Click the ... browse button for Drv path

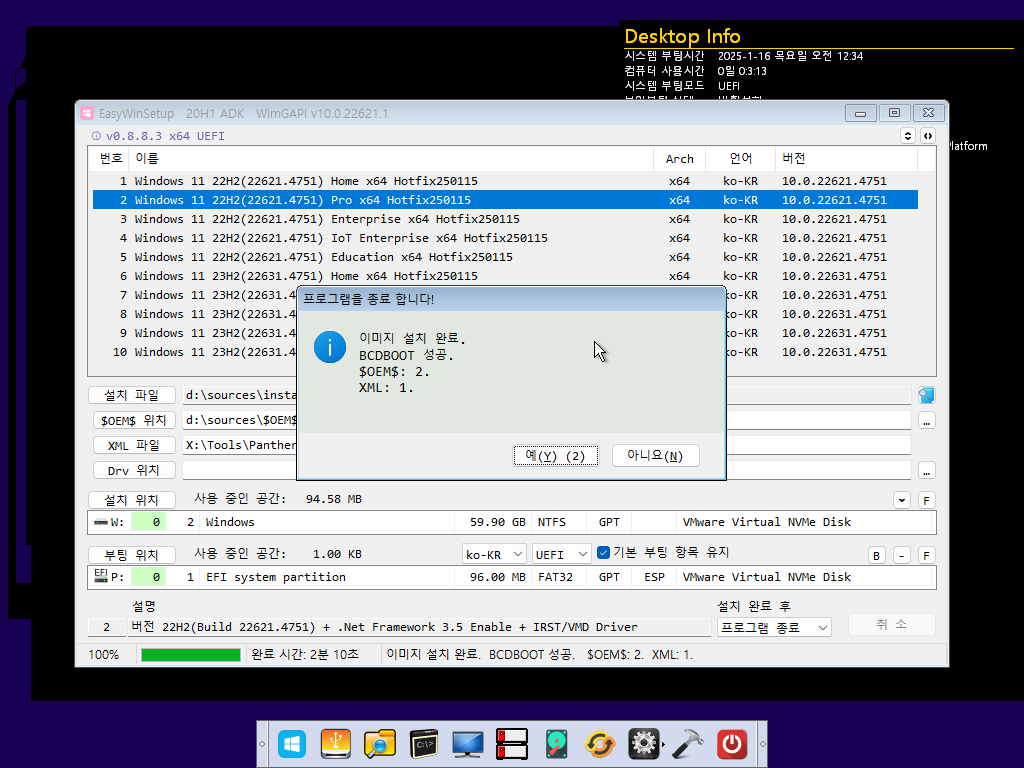pyautogui.click(x=926, y=470)
